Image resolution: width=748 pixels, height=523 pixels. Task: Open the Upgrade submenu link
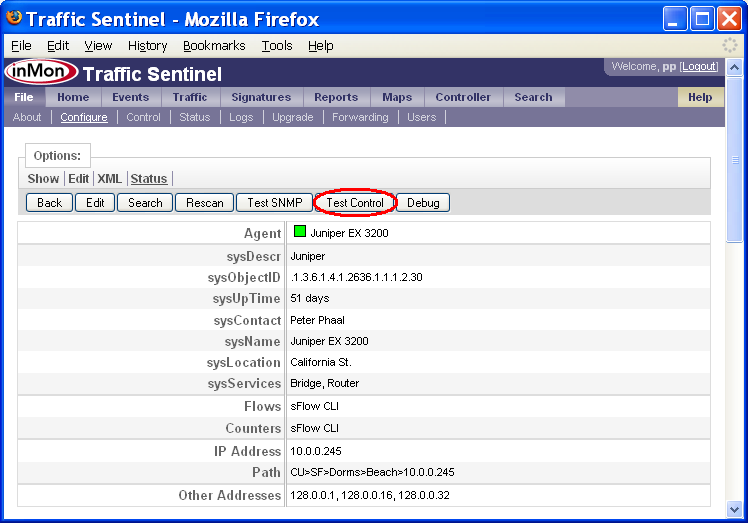point(292,117)
